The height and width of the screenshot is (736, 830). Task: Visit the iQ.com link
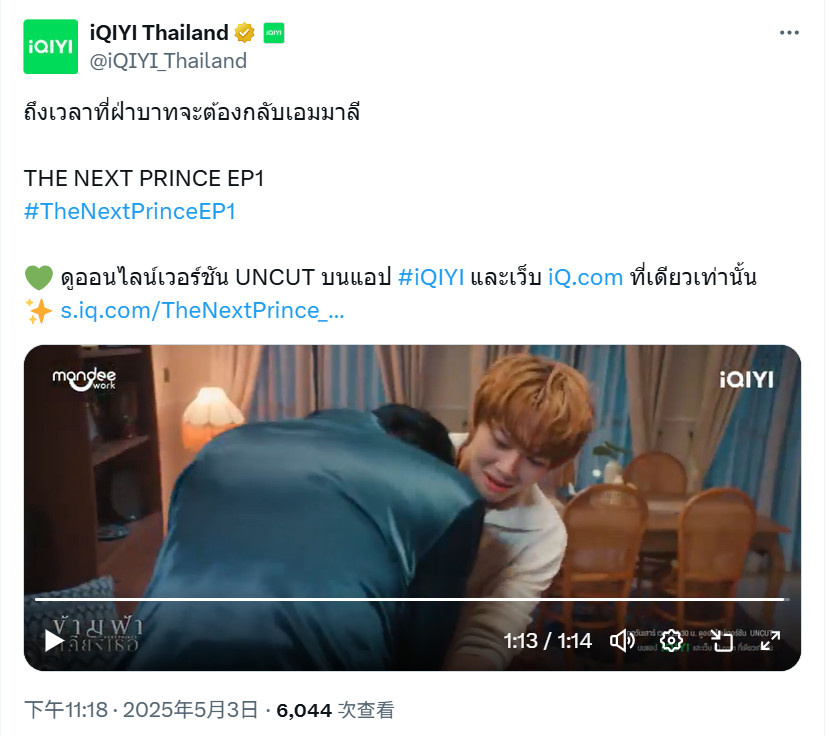[585, 277]
